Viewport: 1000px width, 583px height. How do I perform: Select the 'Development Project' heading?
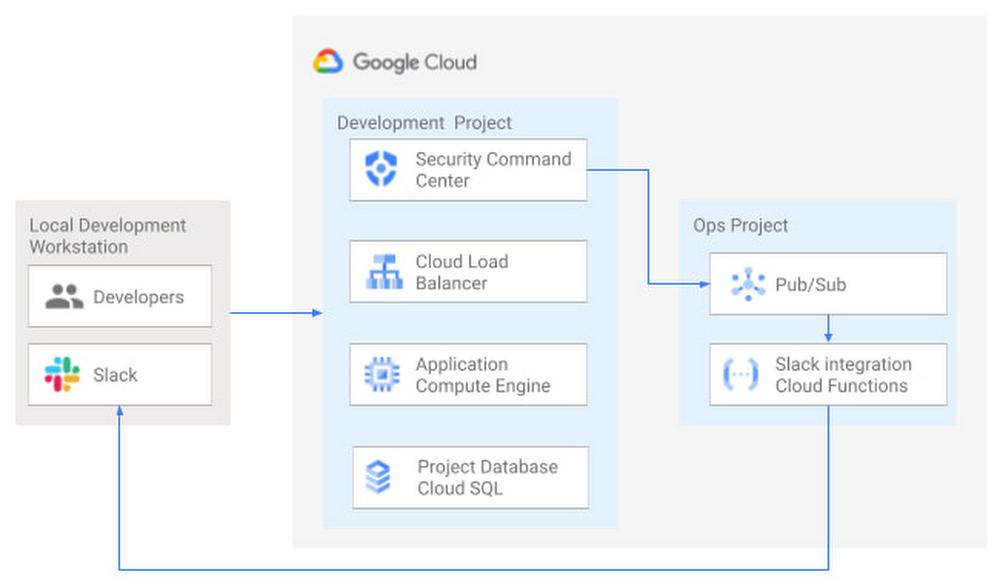coord(424,122)
